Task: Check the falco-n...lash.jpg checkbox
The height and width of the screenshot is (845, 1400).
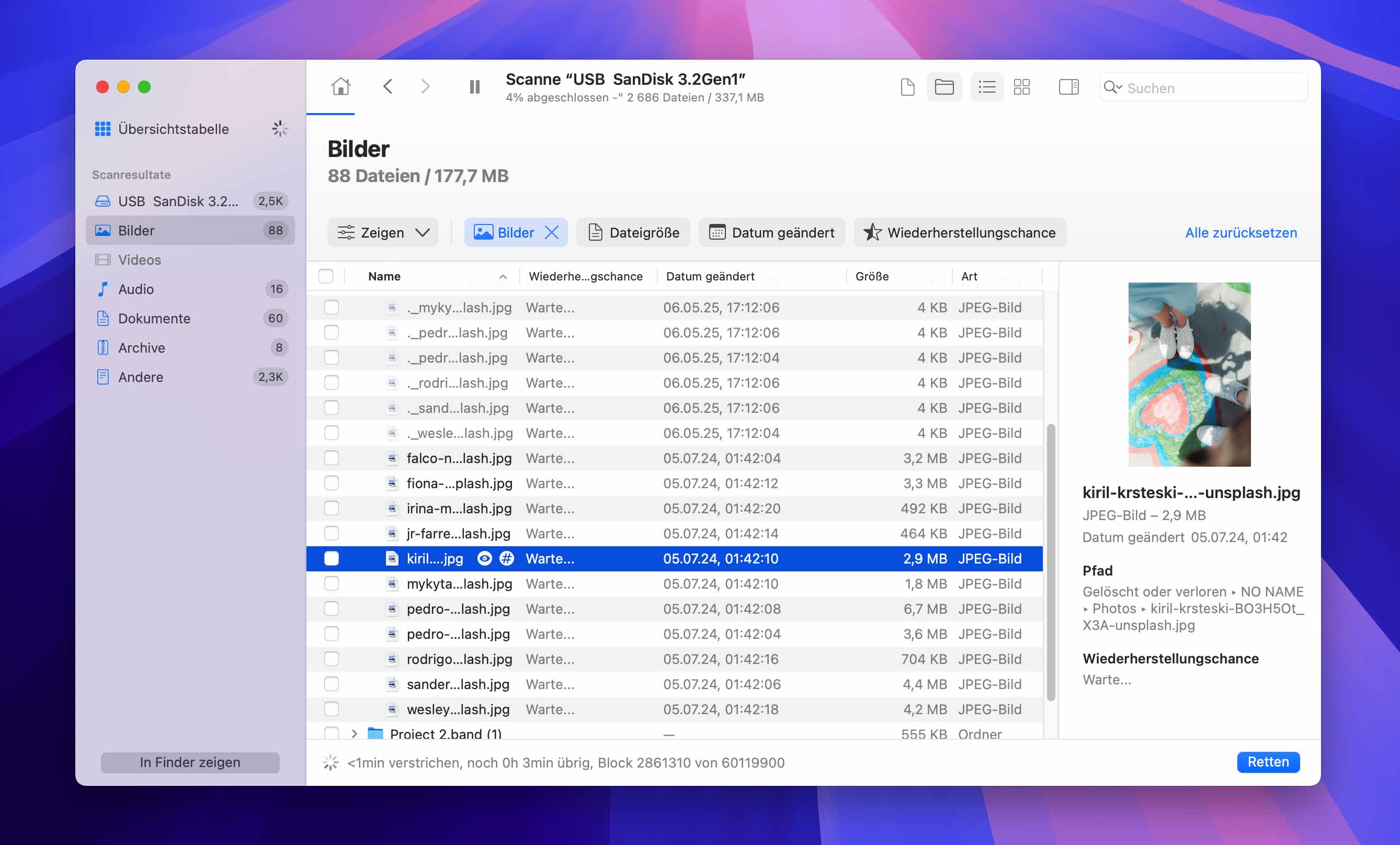Action: click(x=331, y=458)
